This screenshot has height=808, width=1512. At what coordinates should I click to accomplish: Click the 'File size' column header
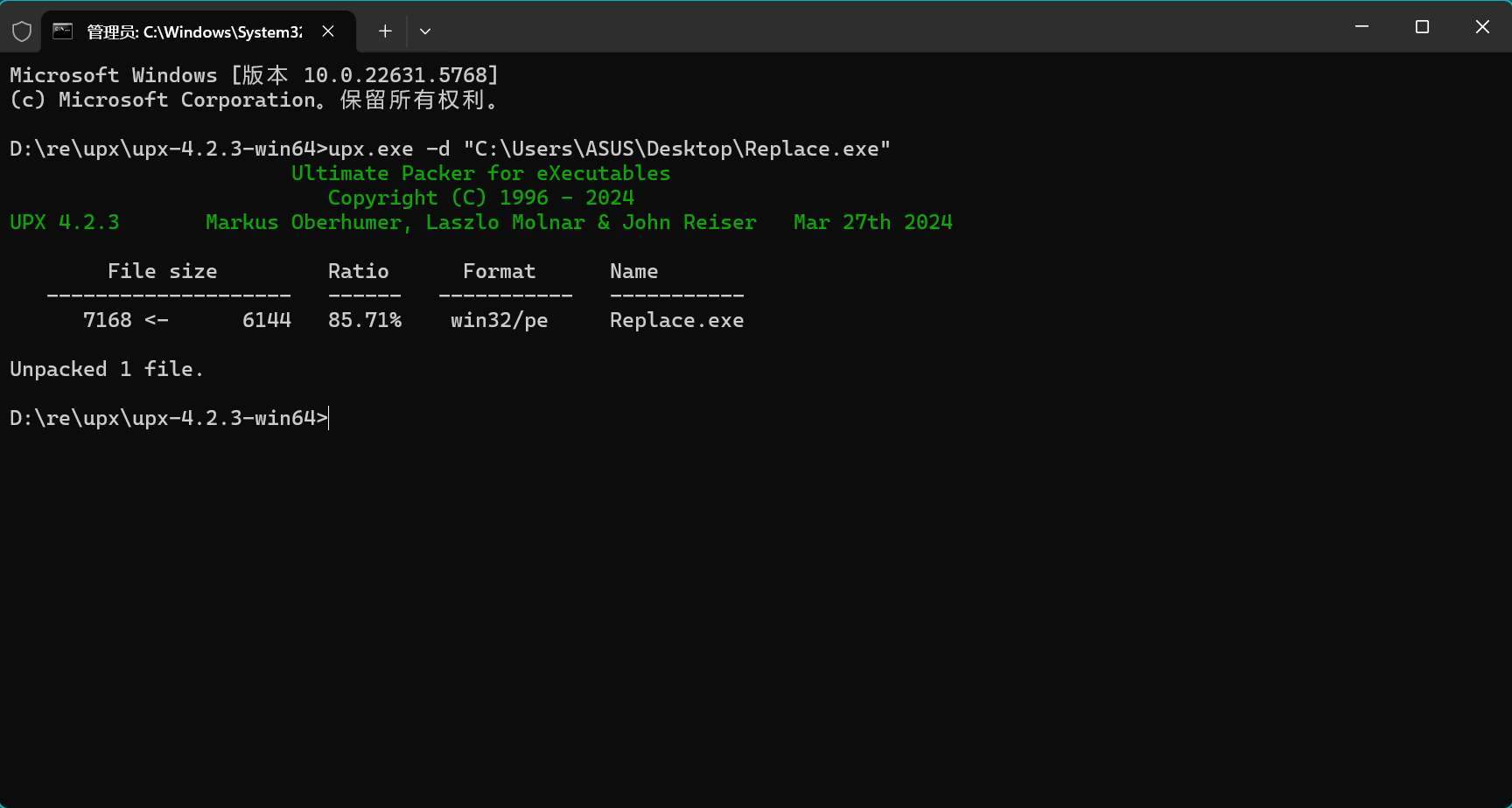click(x=163, y=271)
